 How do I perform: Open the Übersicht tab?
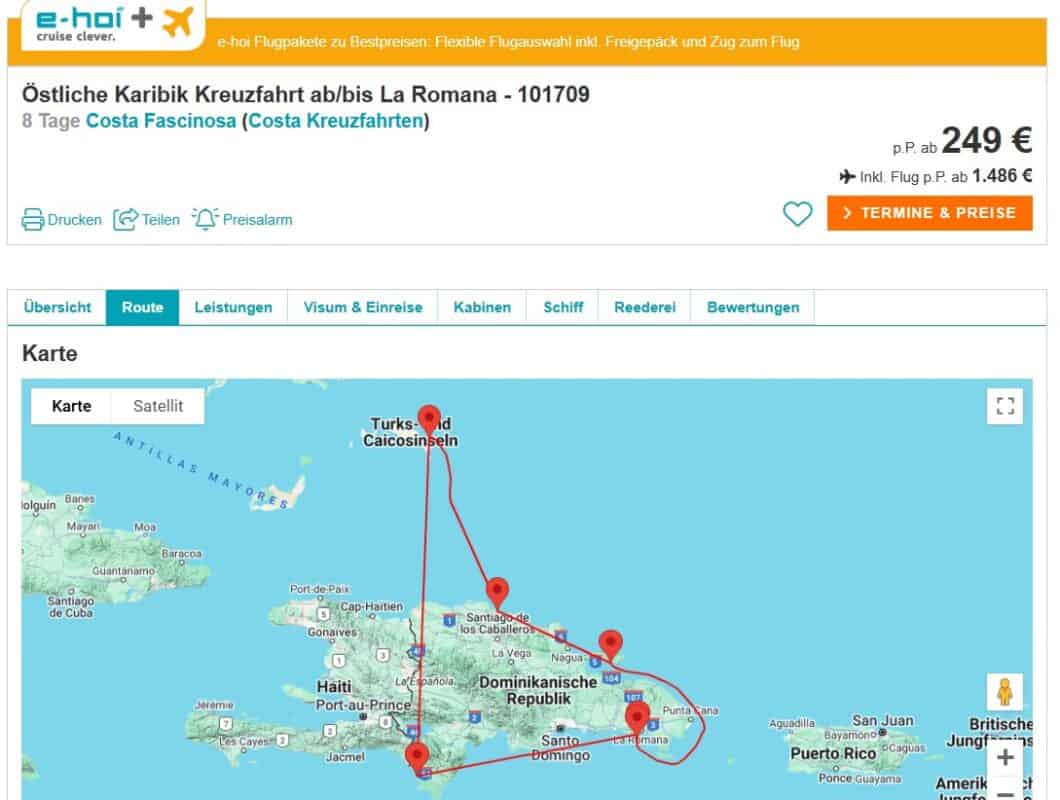(x=57, y=308)
